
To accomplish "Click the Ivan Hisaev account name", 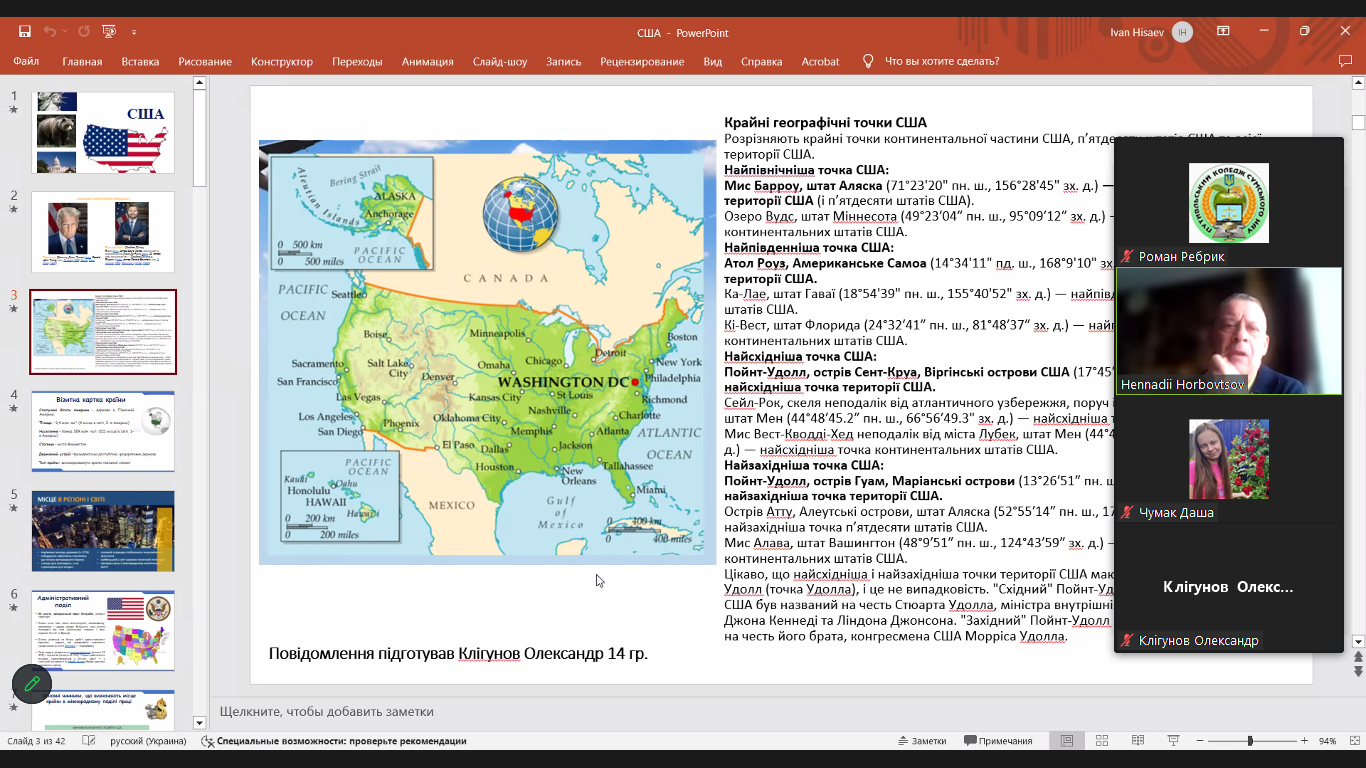I will (x=1137, y=32).
